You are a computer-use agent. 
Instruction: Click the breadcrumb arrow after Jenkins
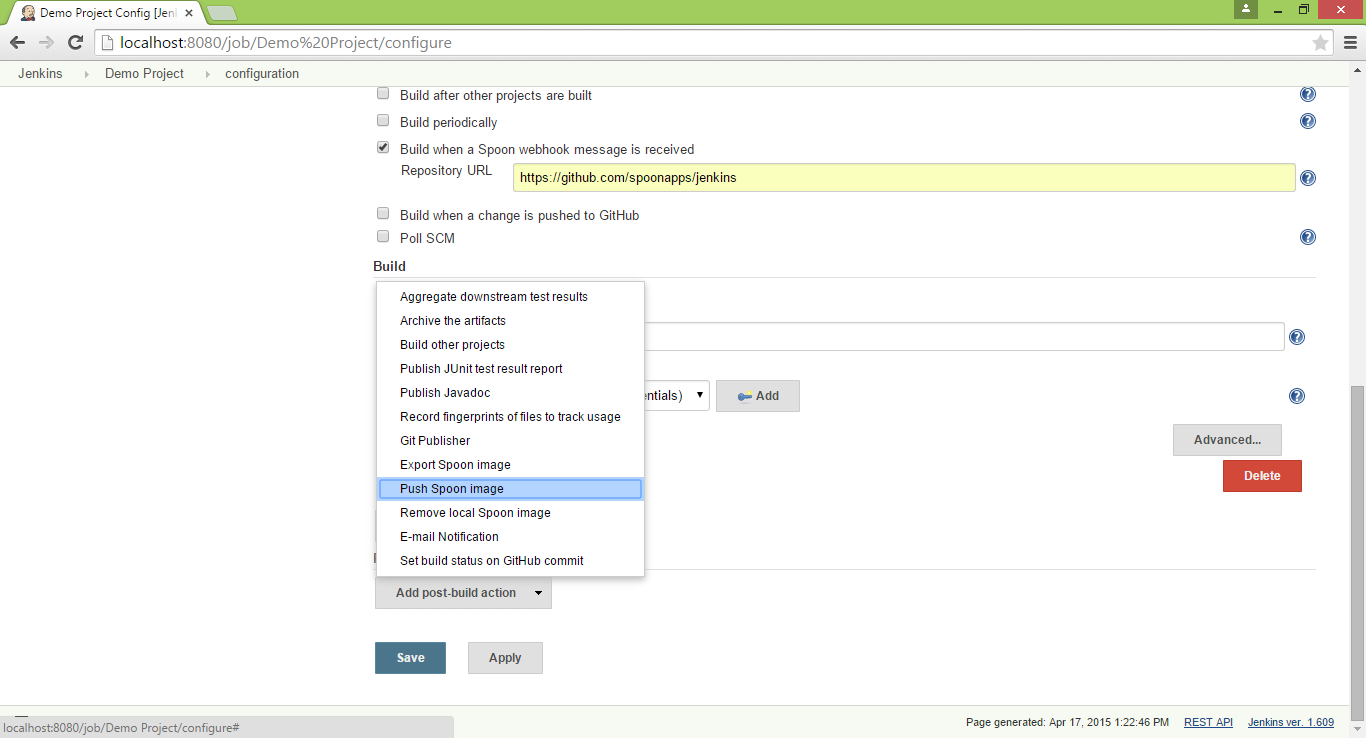(86, 74)
